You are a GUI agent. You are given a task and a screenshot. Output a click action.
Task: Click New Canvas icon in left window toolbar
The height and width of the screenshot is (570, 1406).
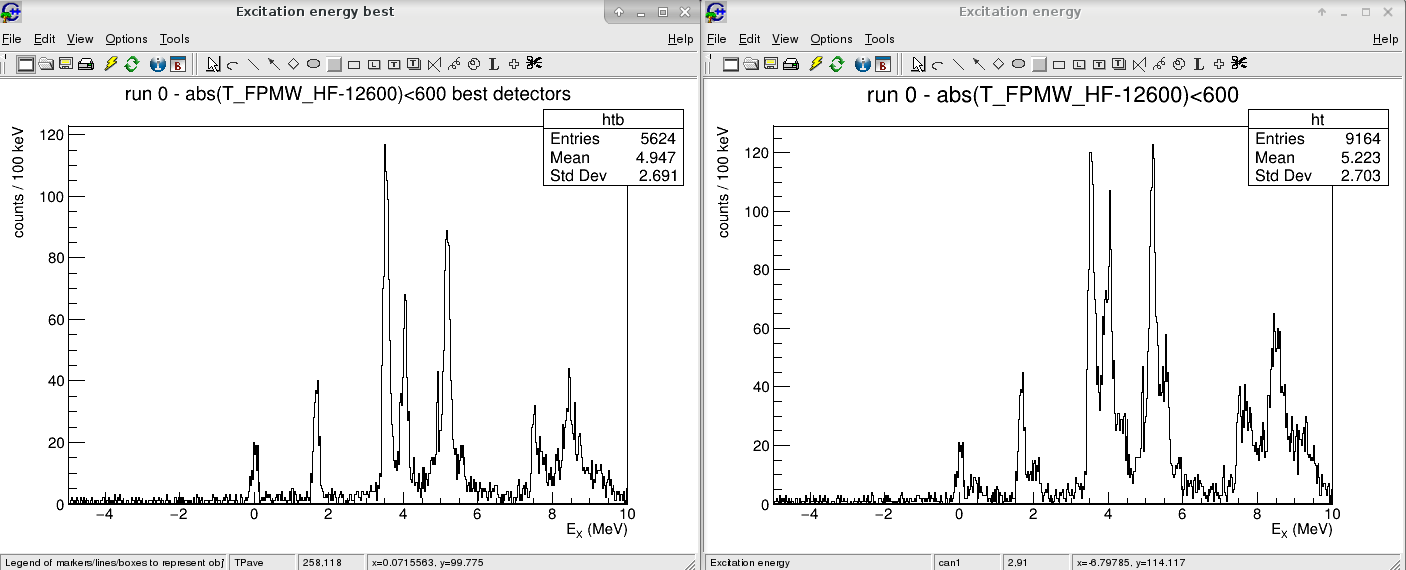(26, 64)
